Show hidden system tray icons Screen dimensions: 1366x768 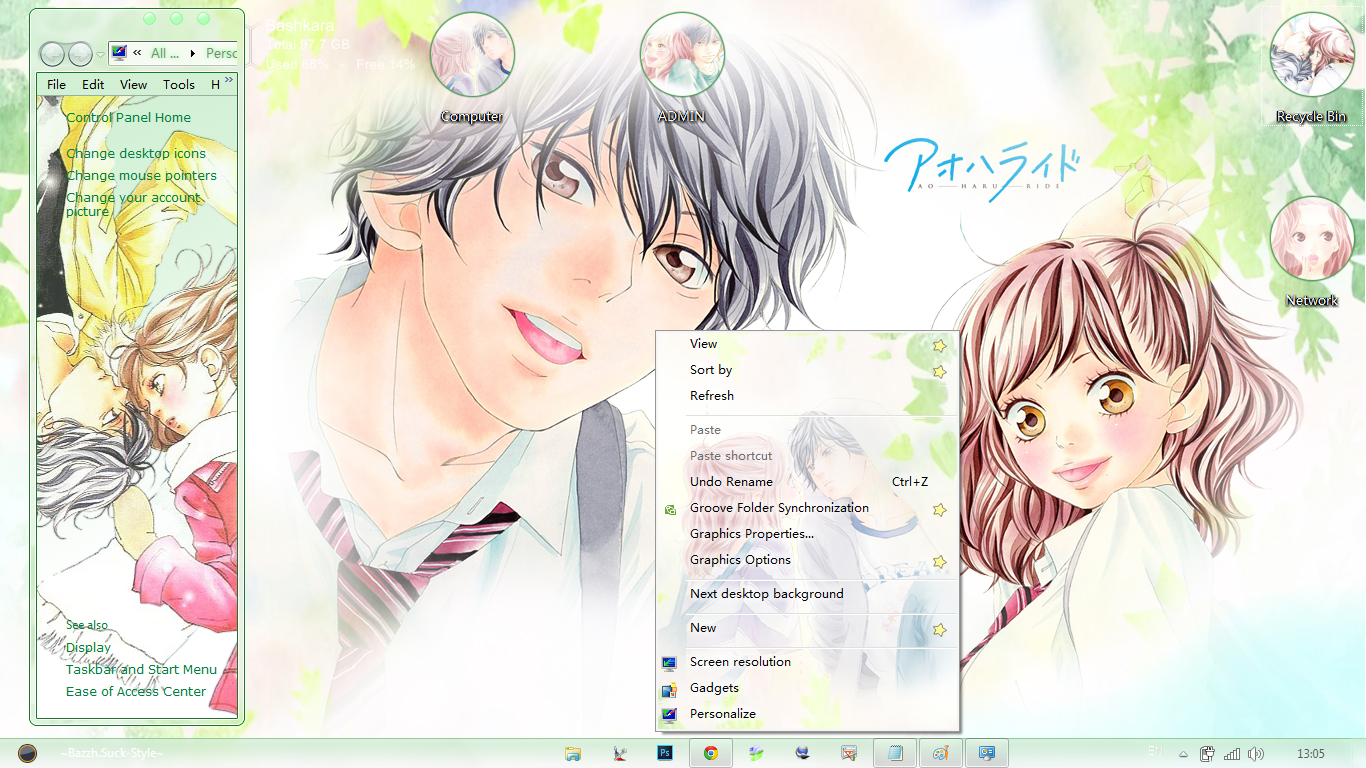tap(1184, 754)
